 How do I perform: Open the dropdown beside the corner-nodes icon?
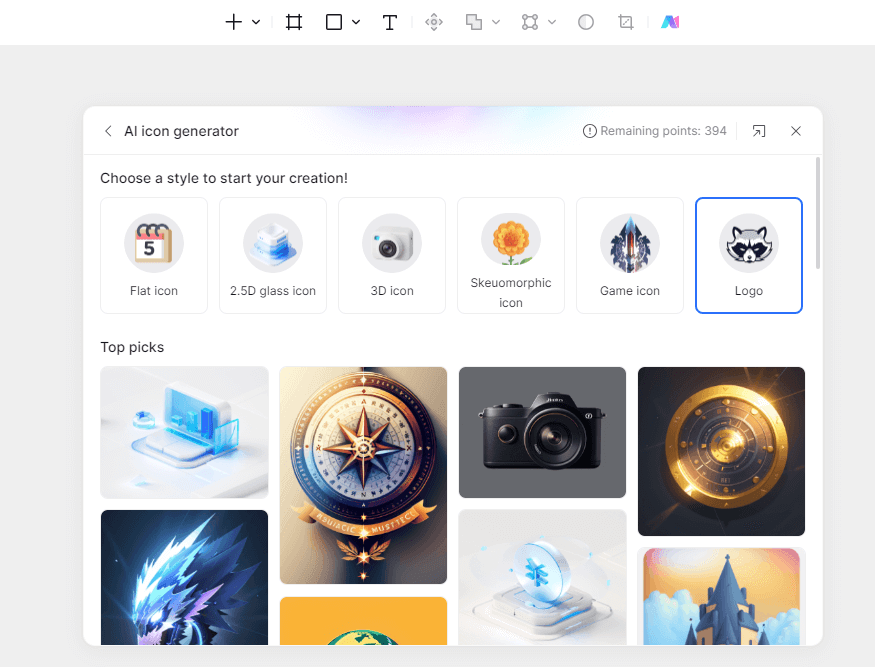point(552,22)
